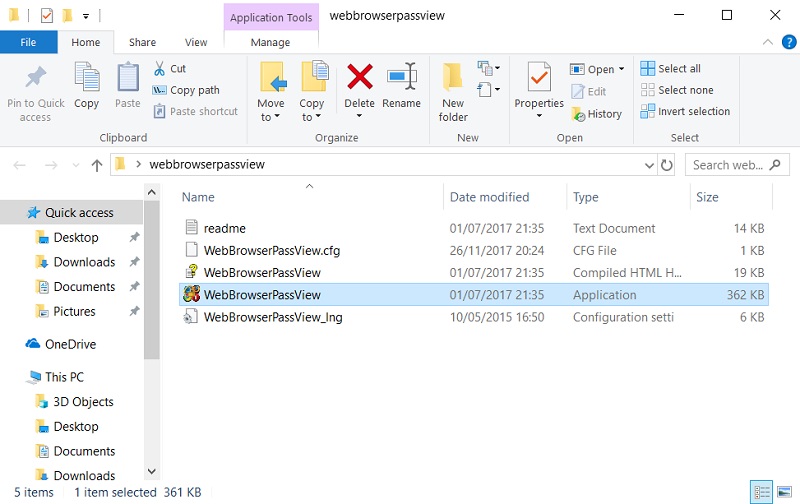
Task: Click the navigation pane scrollbar thumb
Action: point(152,280)
